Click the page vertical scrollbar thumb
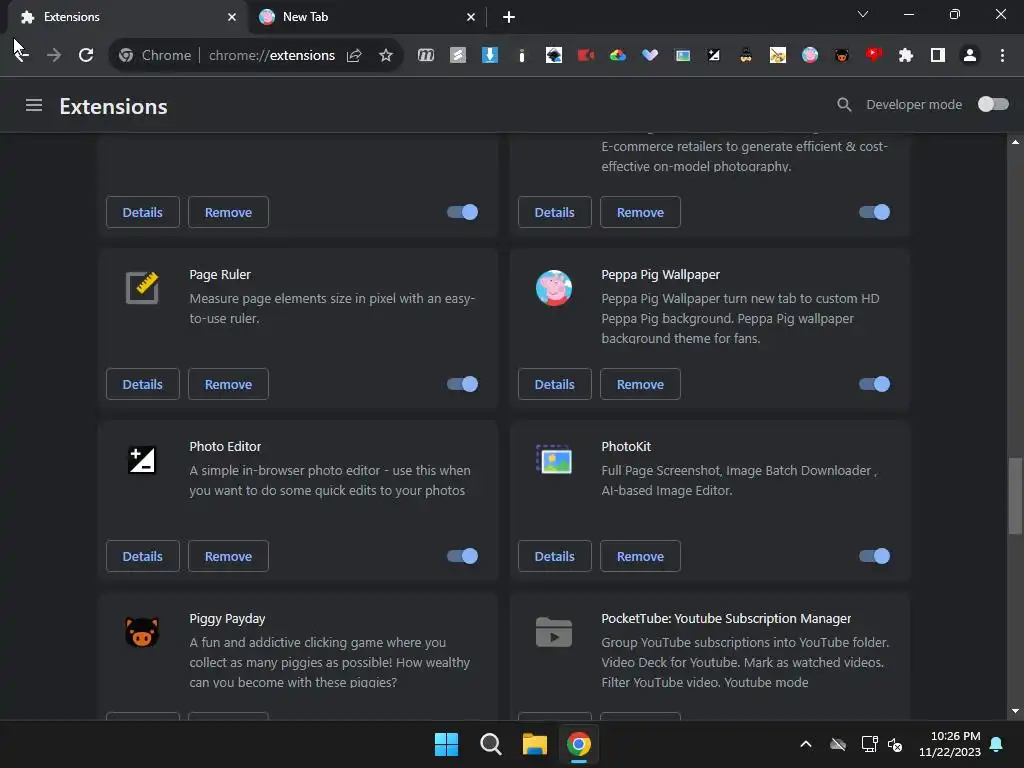This screenshot has width=1024, height=768. click(x=1015, y=496)
